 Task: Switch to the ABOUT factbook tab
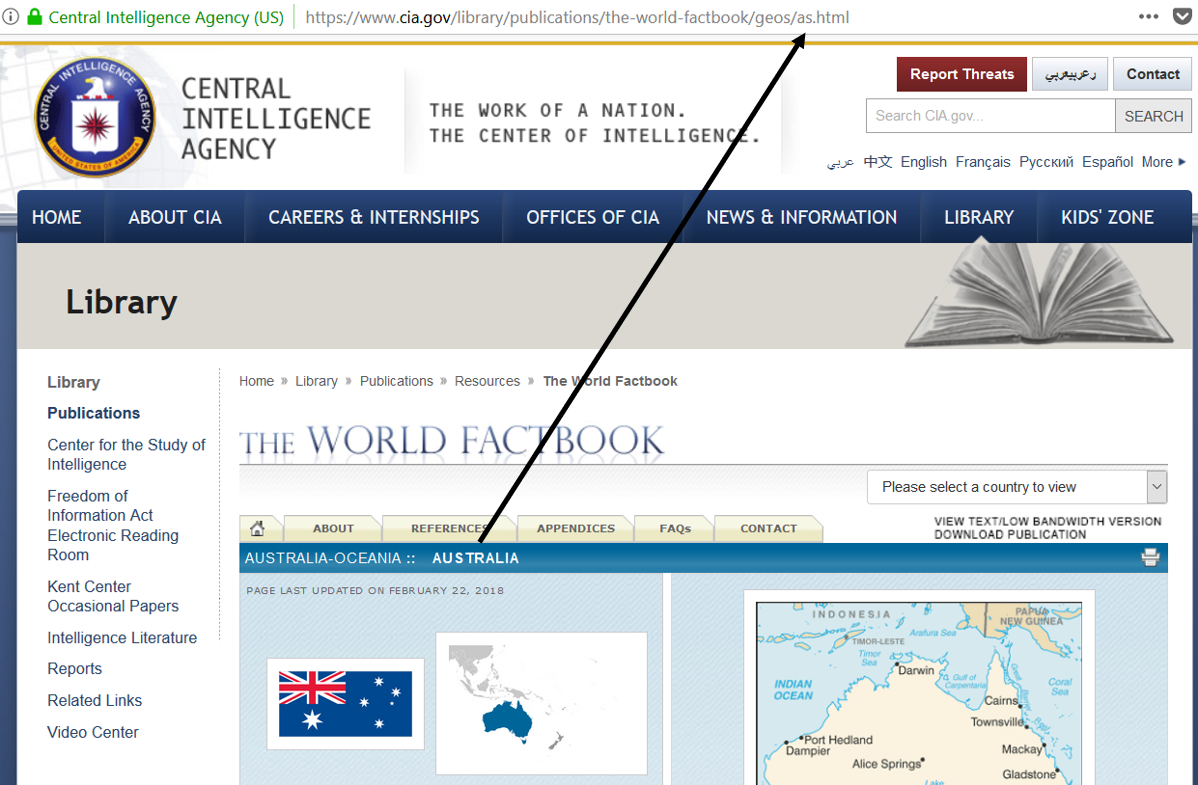333,528
